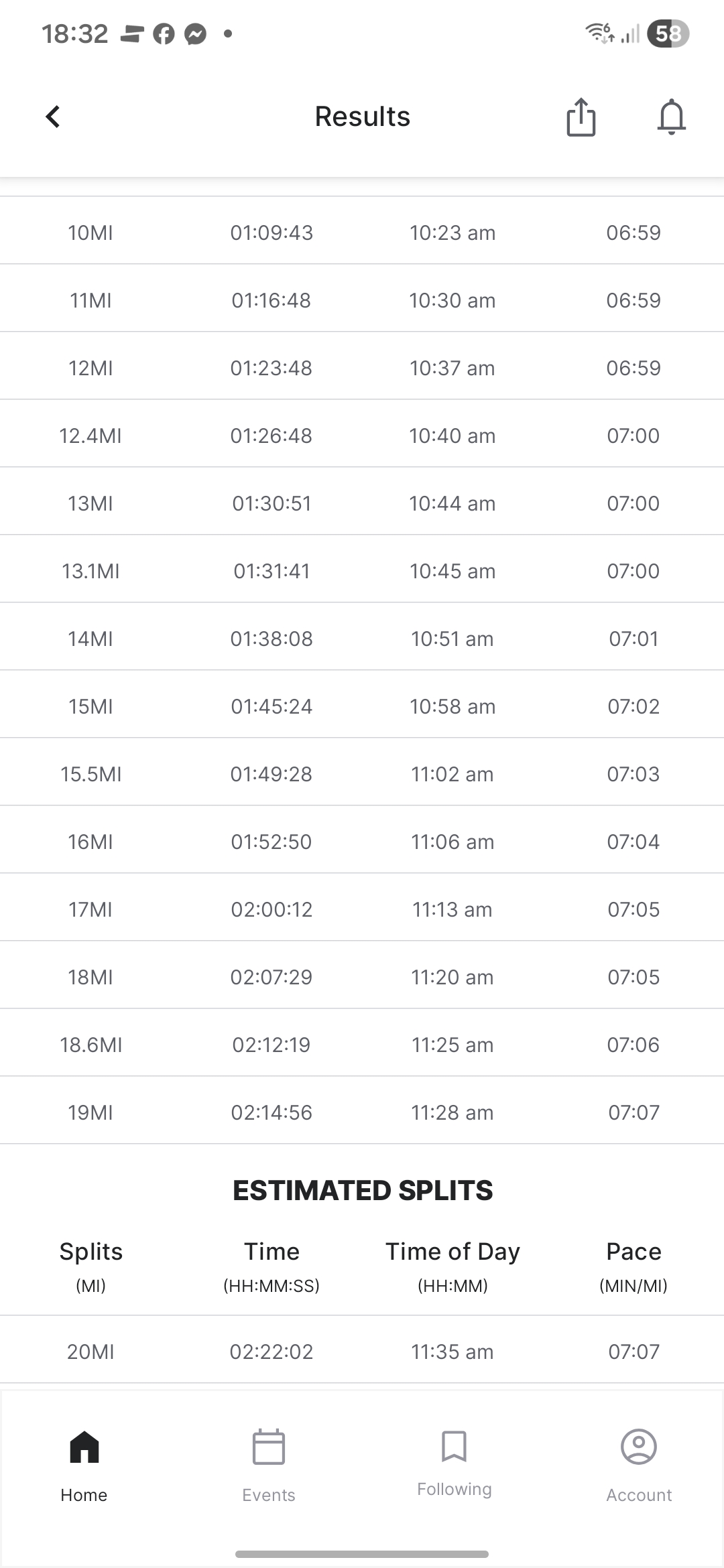Tap the Facebook status bar icon
Image resolution: width=724 pixels, height=1568 pixels.
(x=164, y=34)
